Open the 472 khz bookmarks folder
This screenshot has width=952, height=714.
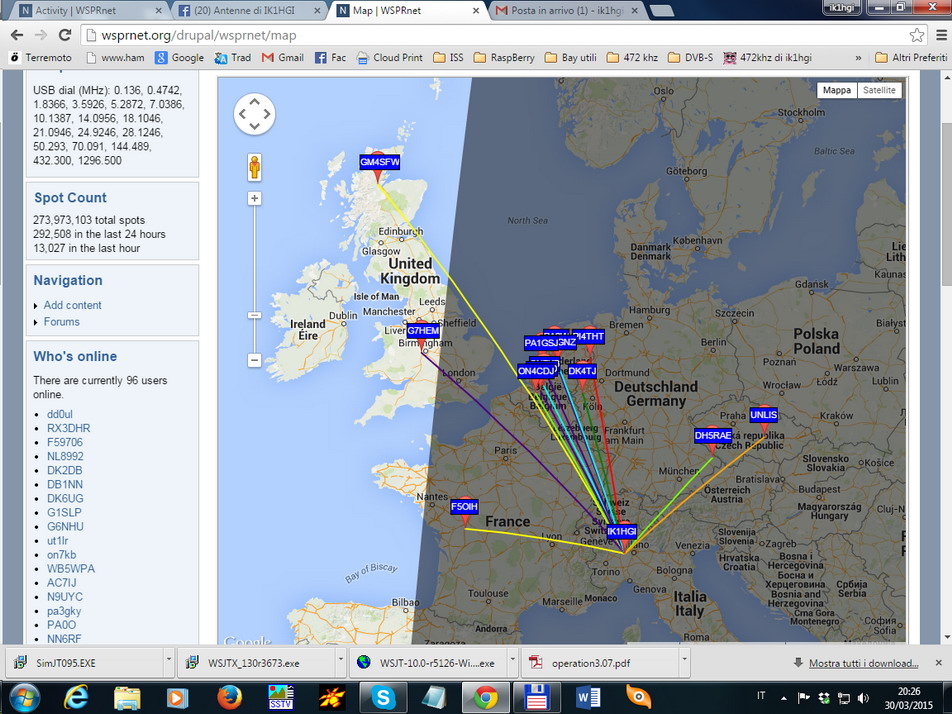point(632,58)
